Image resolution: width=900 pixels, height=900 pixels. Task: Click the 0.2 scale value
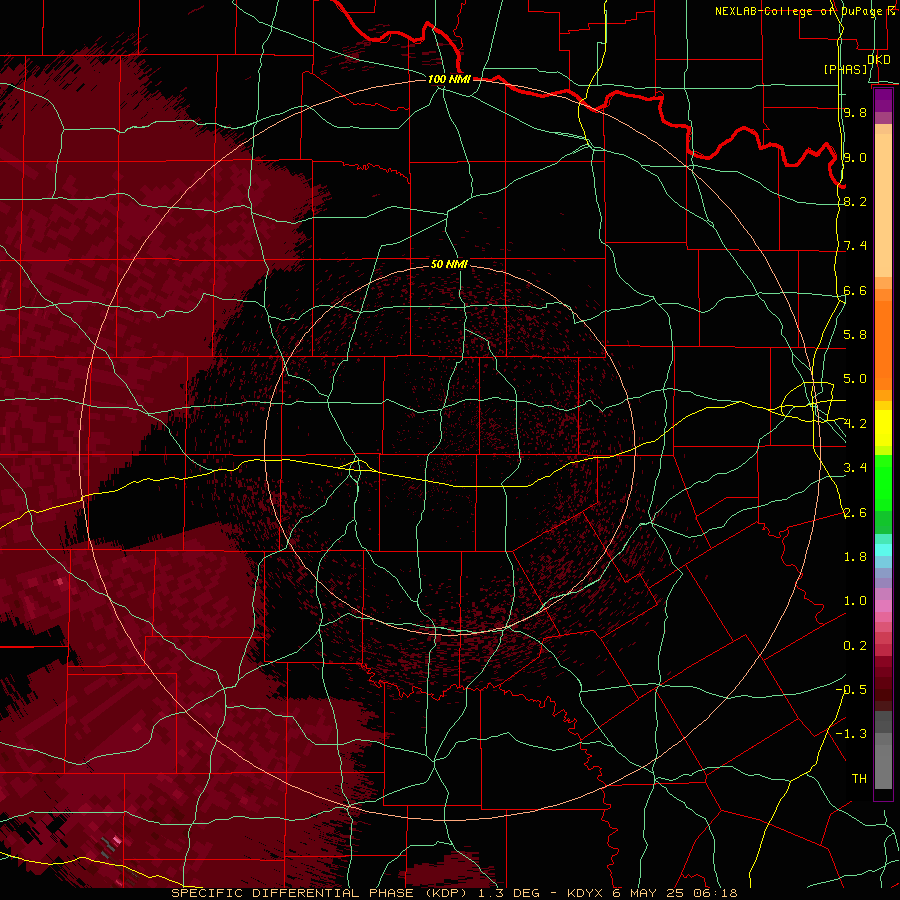(x=855, y=646)
